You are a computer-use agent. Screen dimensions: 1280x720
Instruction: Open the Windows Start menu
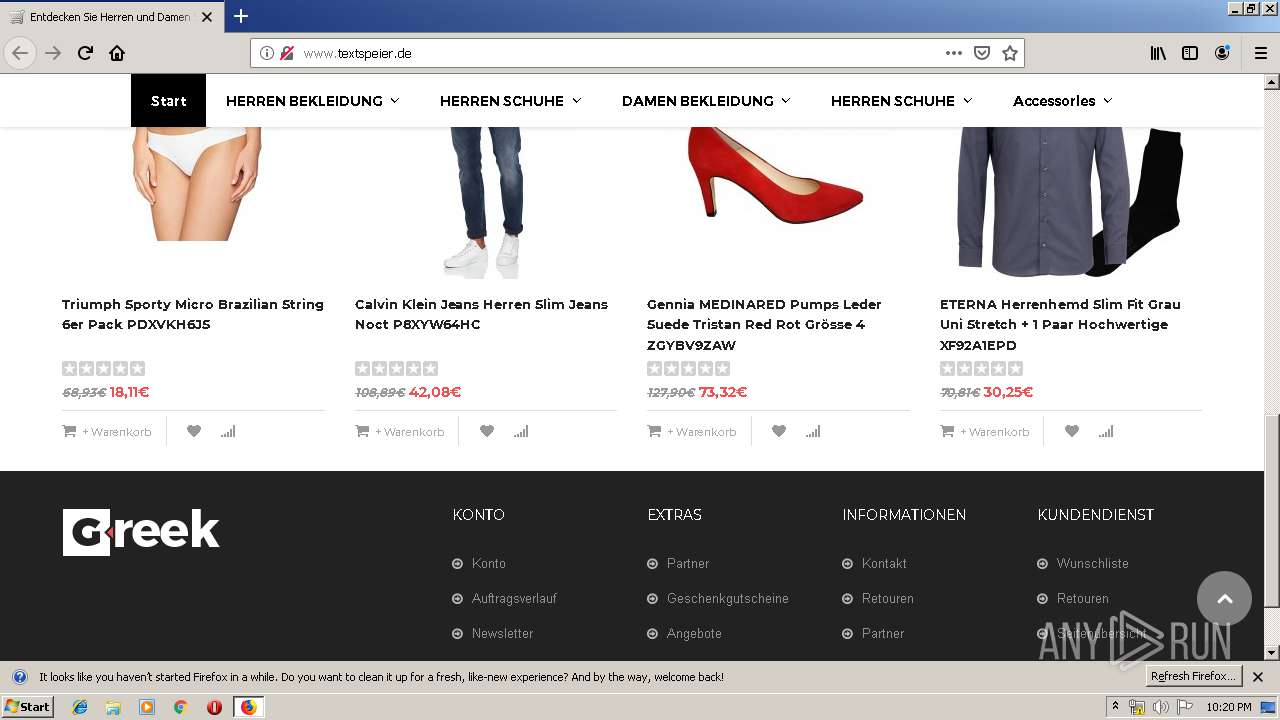(27, 707)
